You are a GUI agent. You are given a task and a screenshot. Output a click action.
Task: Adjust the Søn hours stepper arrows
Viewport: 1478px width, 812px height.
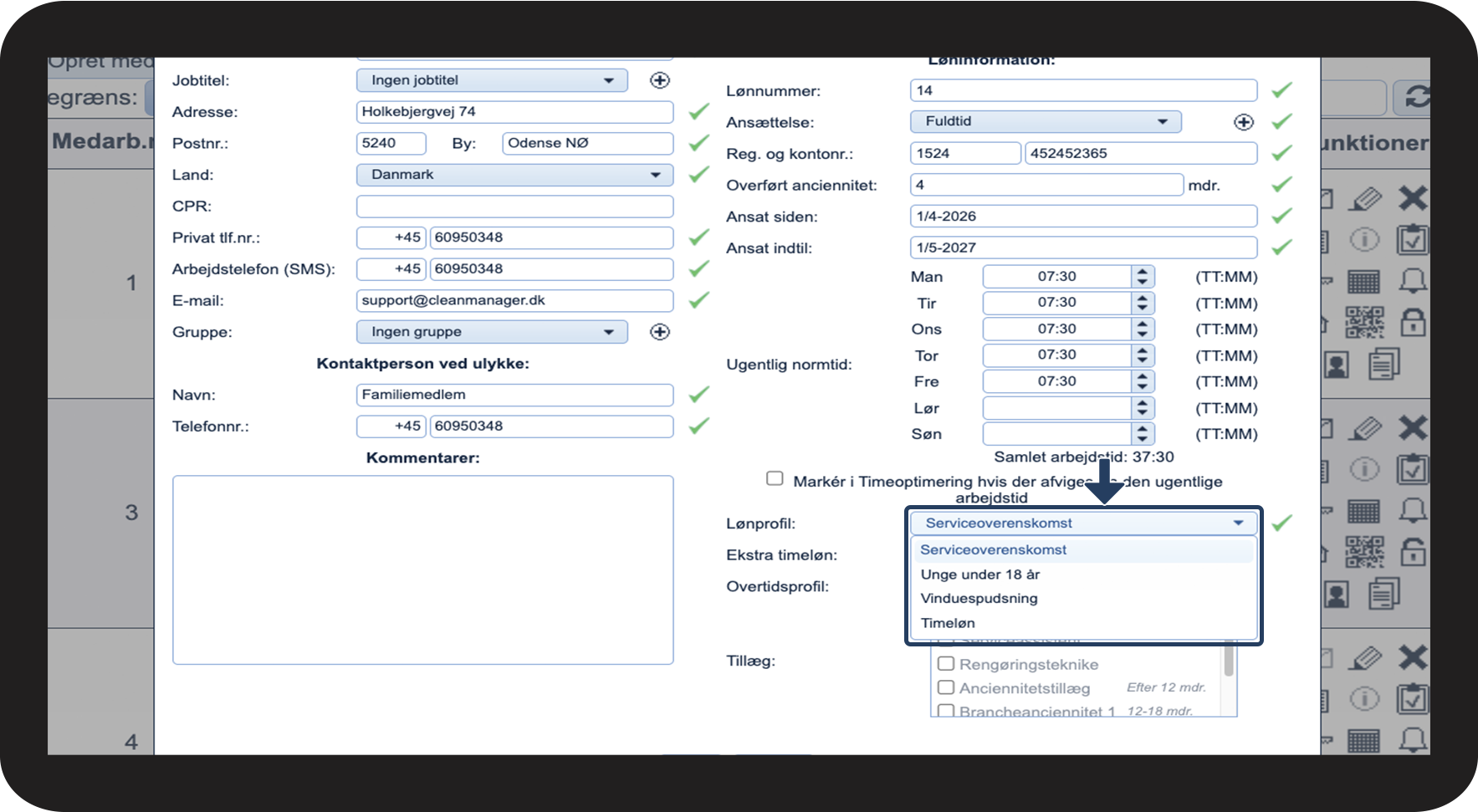1143,434
